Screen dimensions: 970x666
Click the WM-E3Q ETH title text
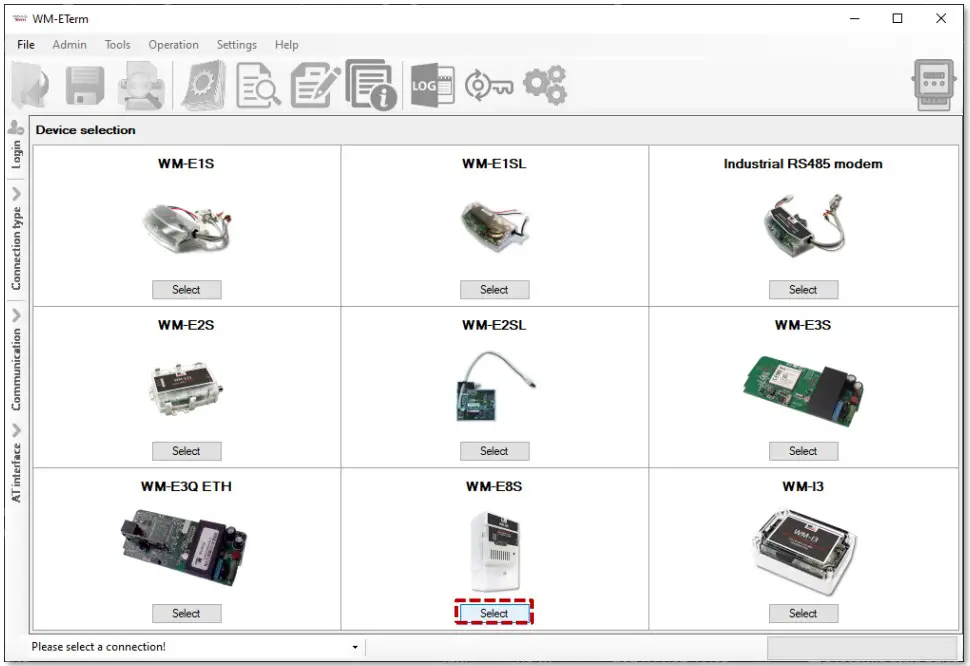(186, 486)
